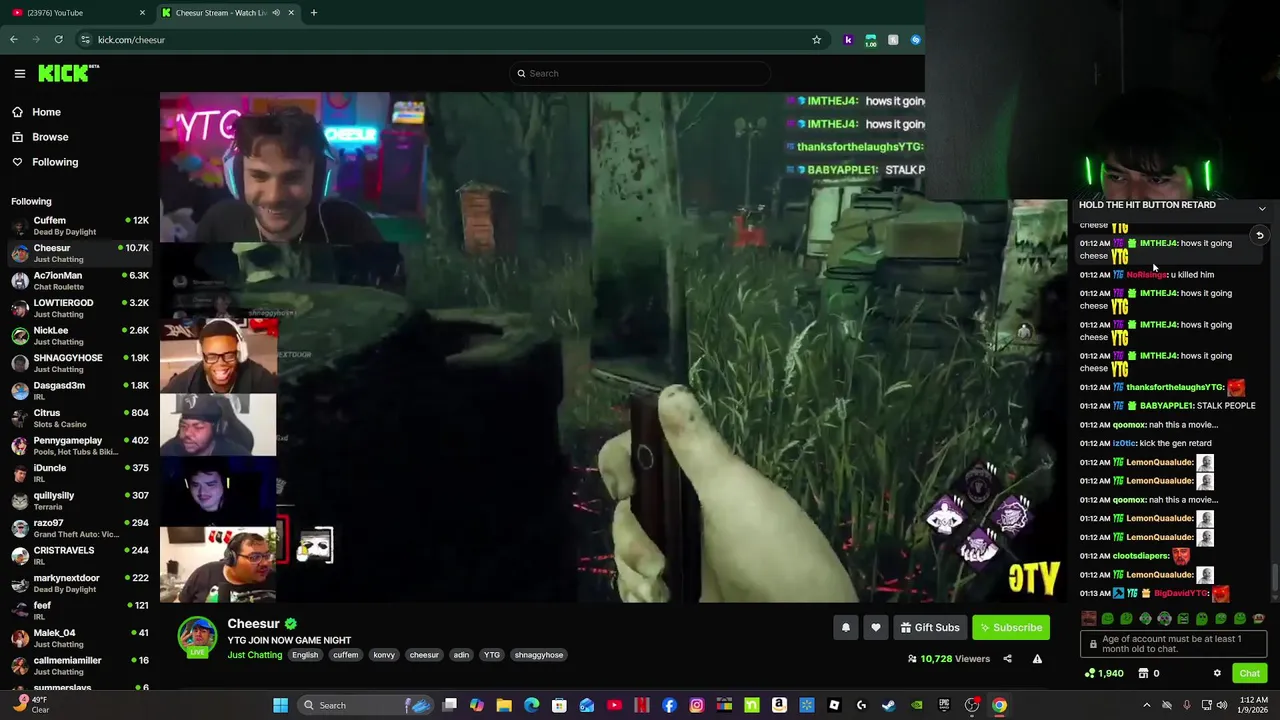
Task: Open a new browser tab
Action: click(313, 13)
